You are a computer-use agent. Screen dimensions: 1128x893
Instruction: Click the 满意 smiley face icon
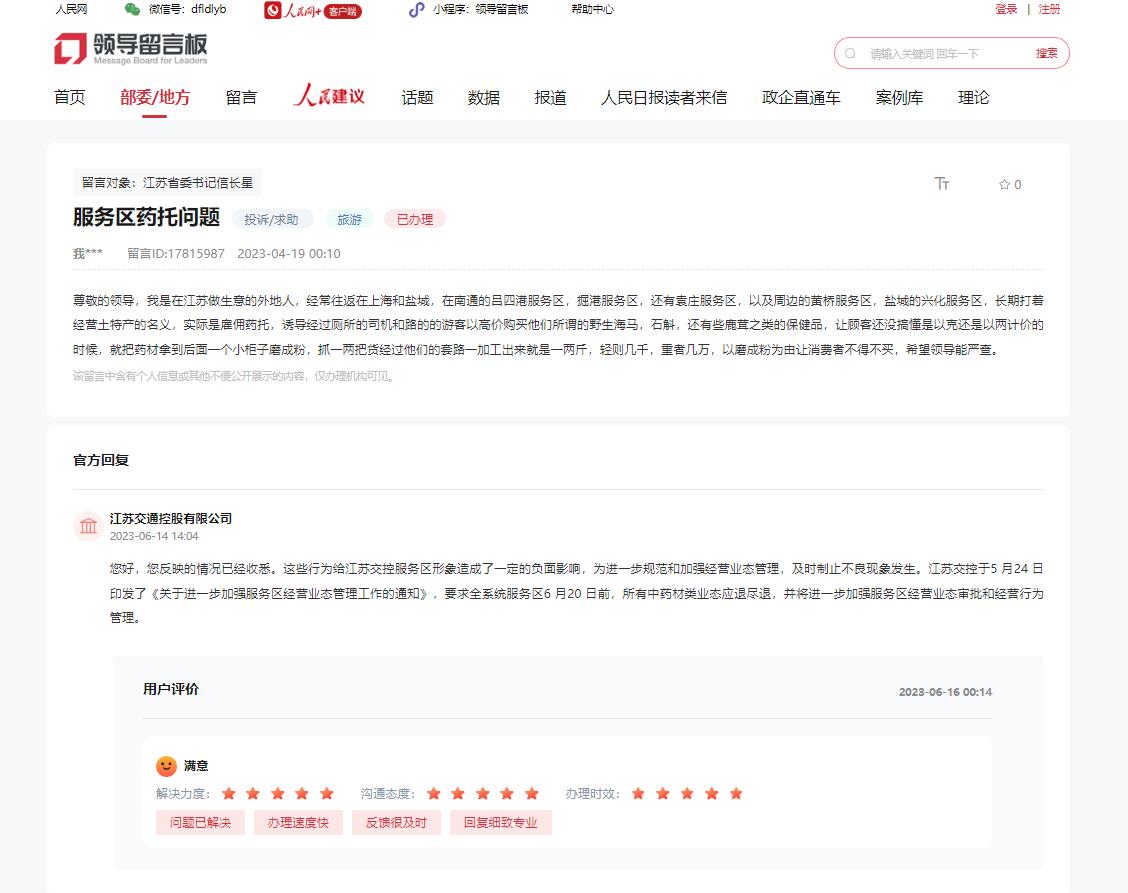click(166, 766)
